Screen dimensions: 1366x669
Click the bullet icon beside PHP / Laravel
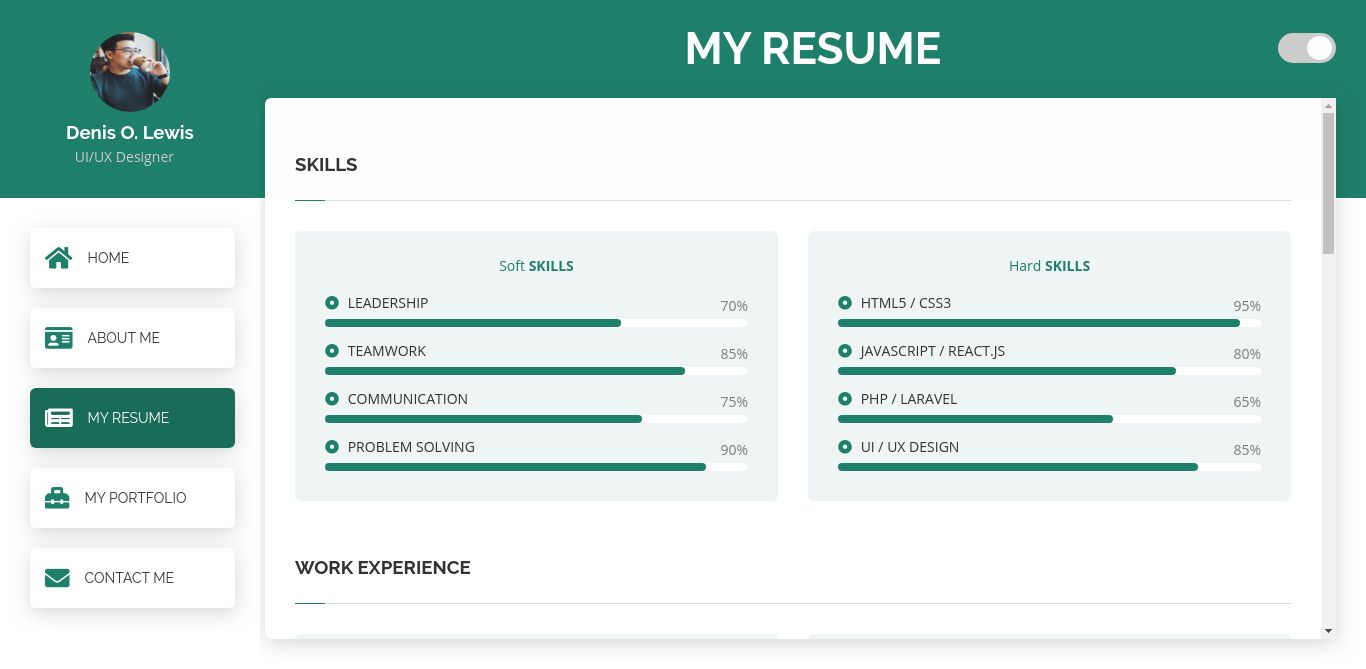[x=845, y=399]
